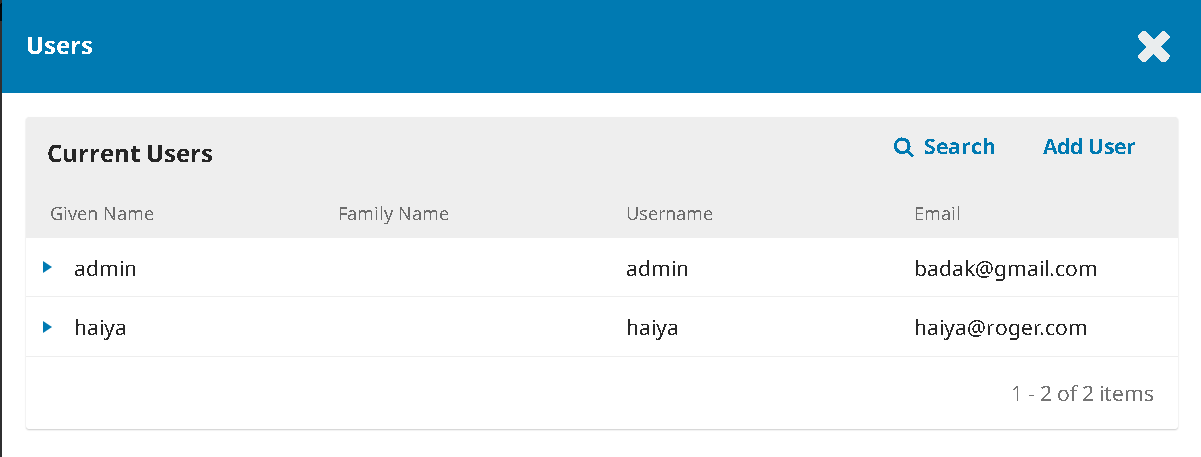Expand the haiya user row arrow
This screenshot has height=457, width=1201.
tap(47, 327)
